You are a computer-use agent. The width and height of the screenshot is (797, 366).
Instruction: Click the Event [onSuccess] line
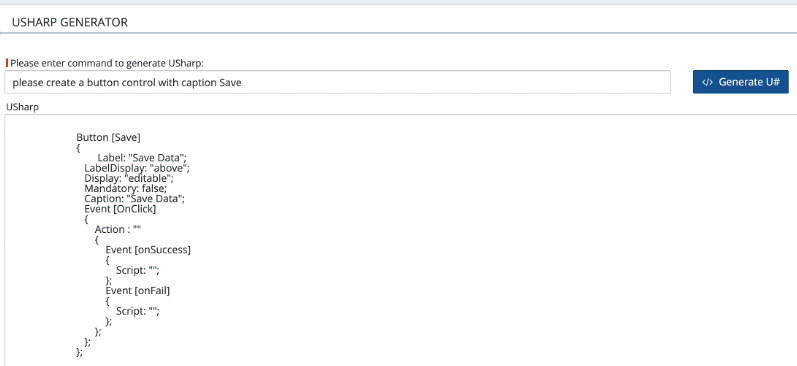pos(148,250)
